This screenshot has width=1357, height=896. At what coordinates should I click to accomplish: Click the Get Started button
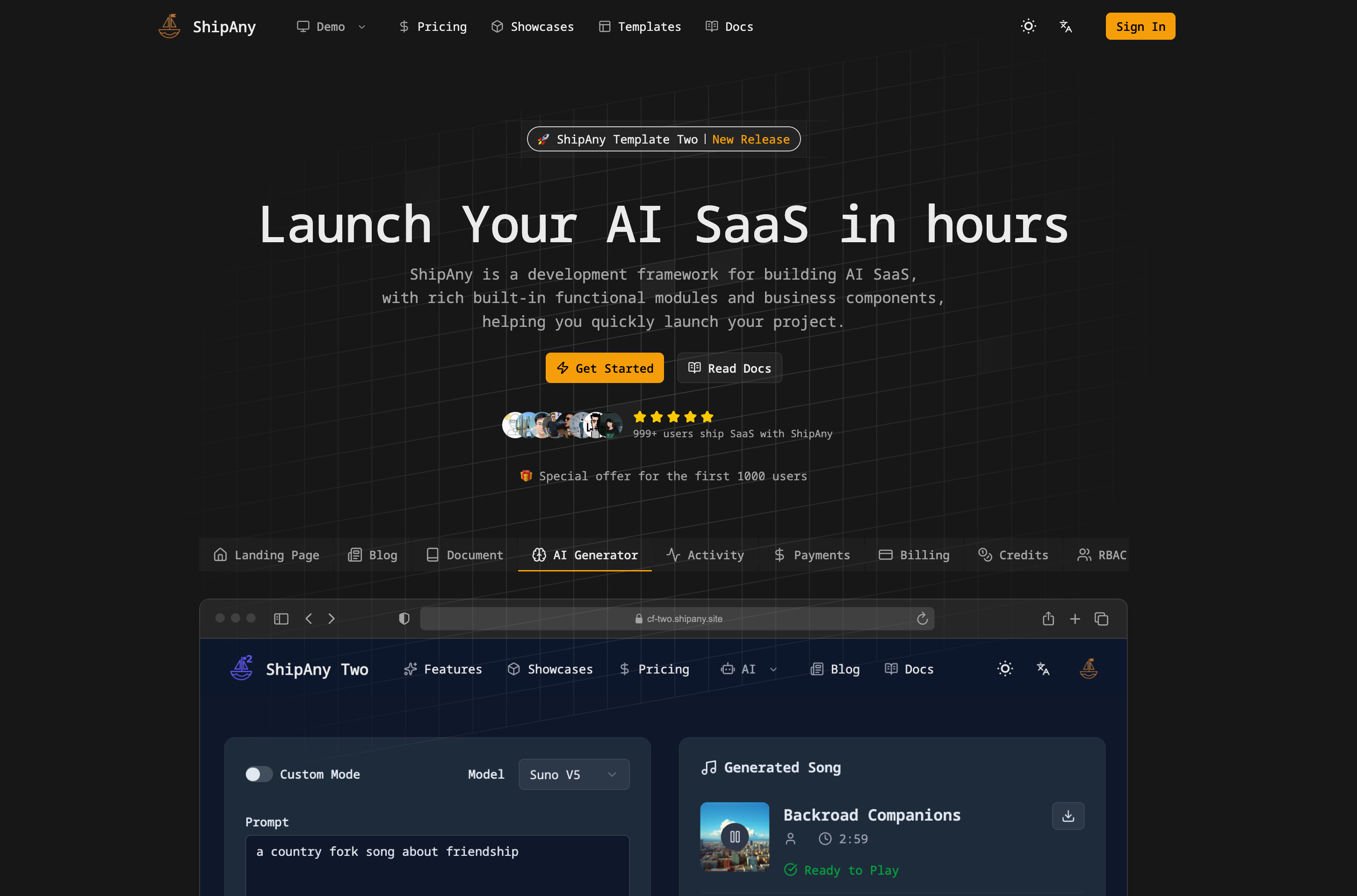[605, 368]
